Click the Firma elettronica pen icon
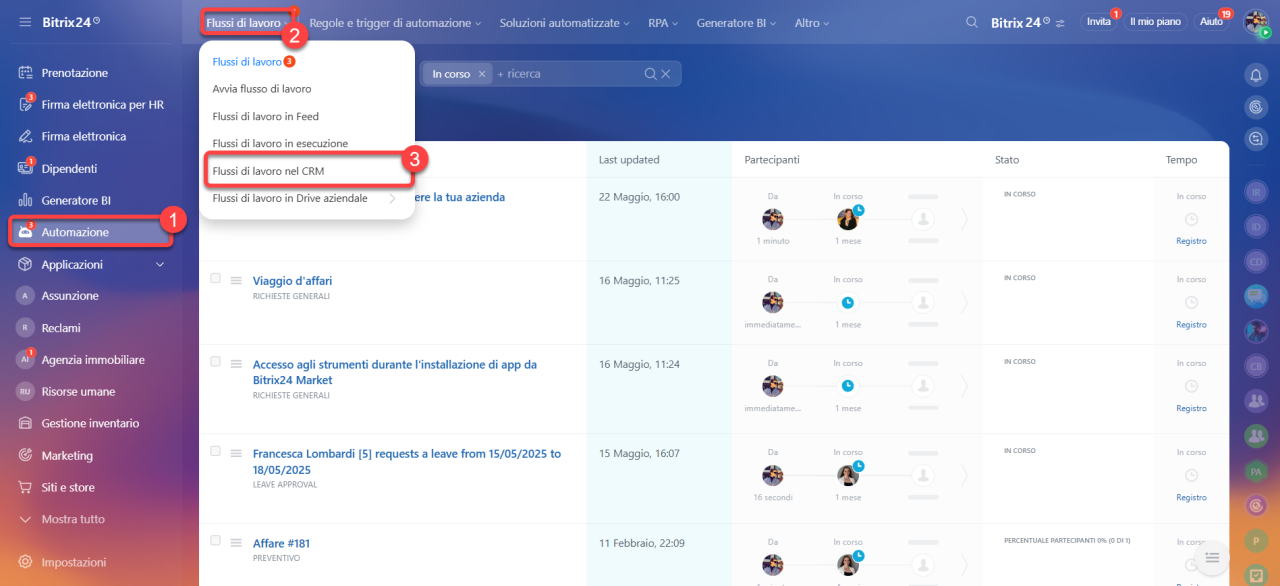The width and height of the screenshot is (1280, 586). (26, 136)
